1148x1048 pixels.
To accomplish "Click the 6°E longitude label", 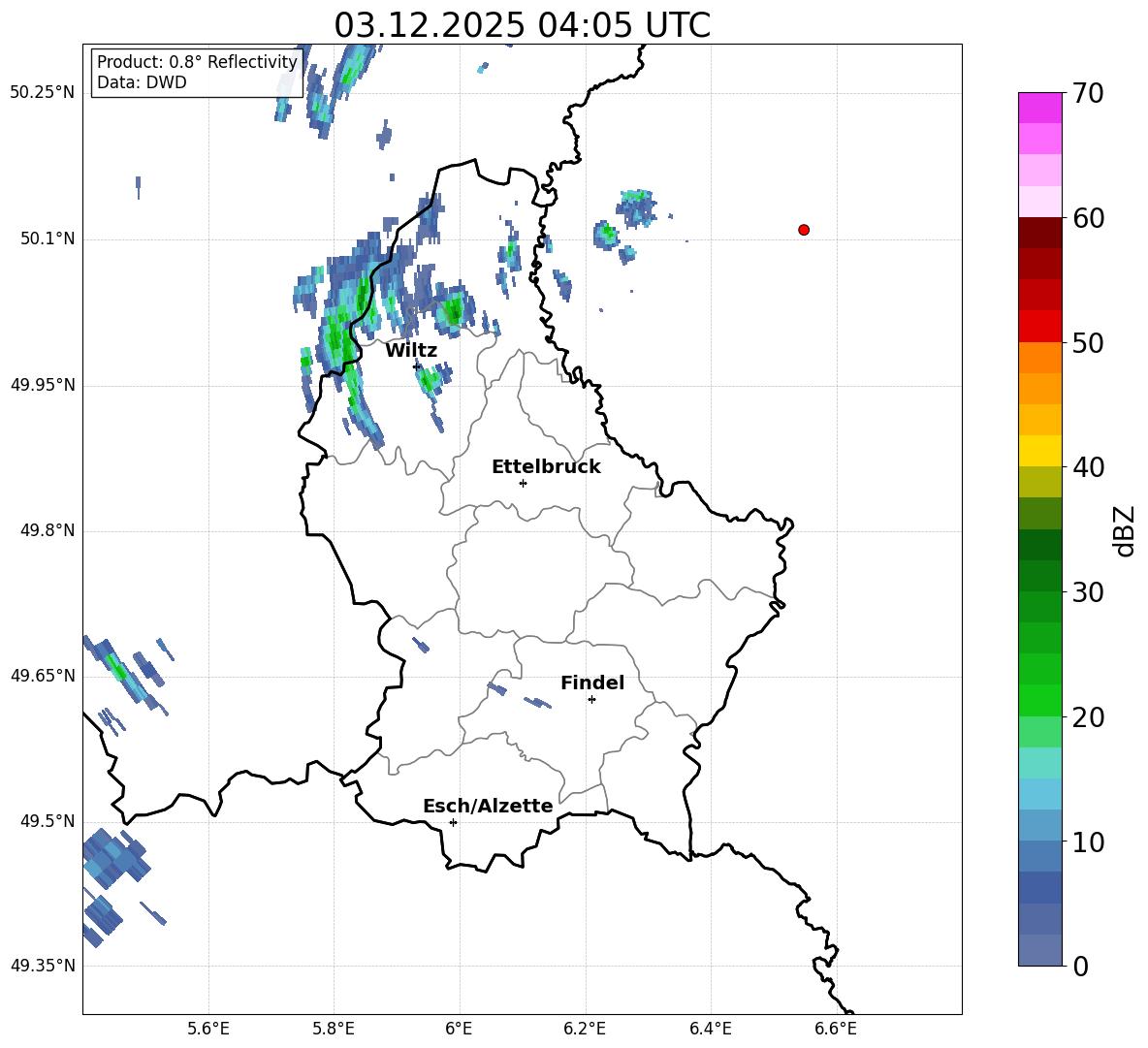I will [x=459, y=1029].
